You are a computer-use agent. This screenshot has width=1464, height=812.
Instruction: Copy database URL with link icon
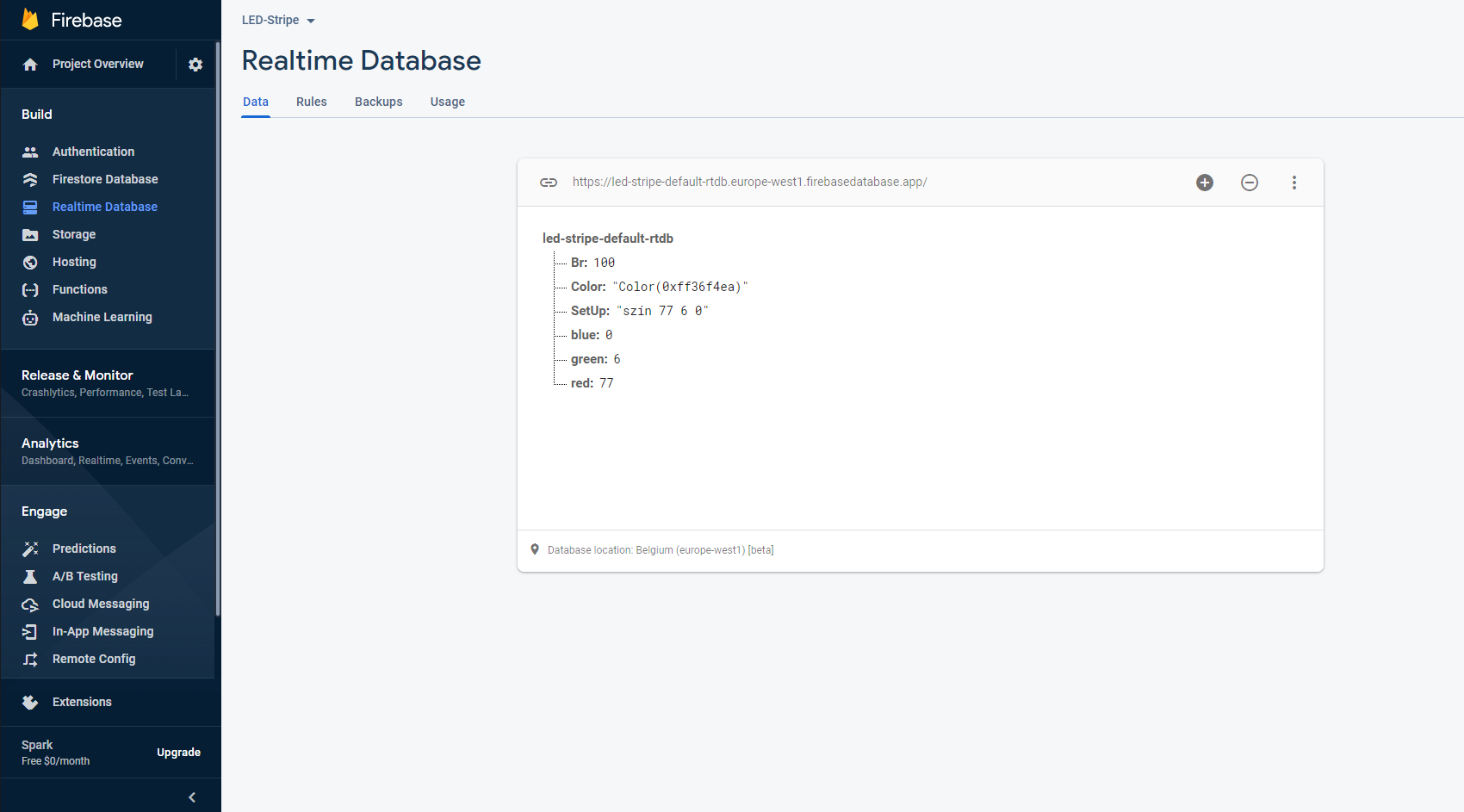[549, 183]
